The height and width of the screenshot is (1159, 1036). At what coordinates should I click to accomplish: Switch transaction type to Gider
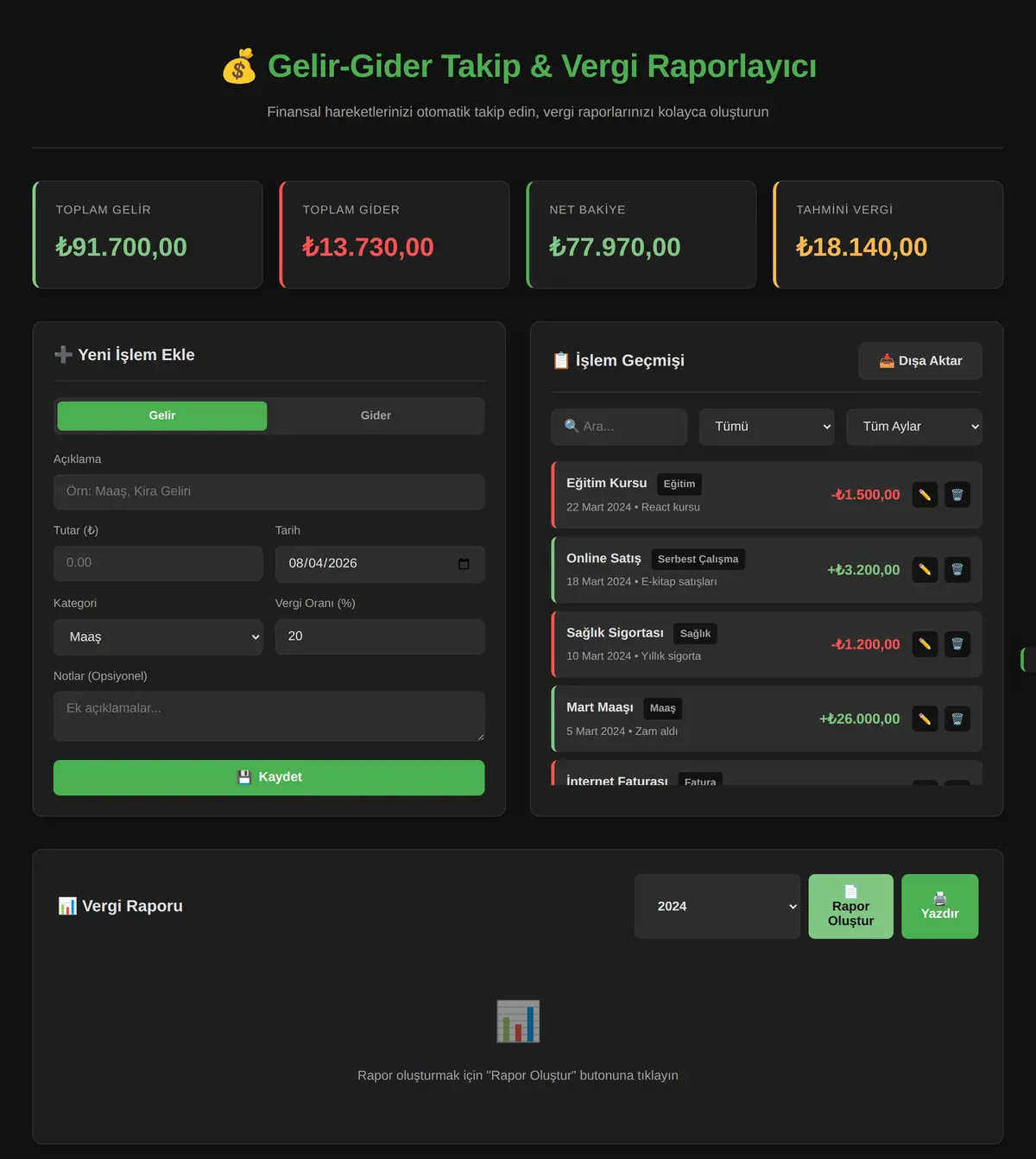pos(376,415)
